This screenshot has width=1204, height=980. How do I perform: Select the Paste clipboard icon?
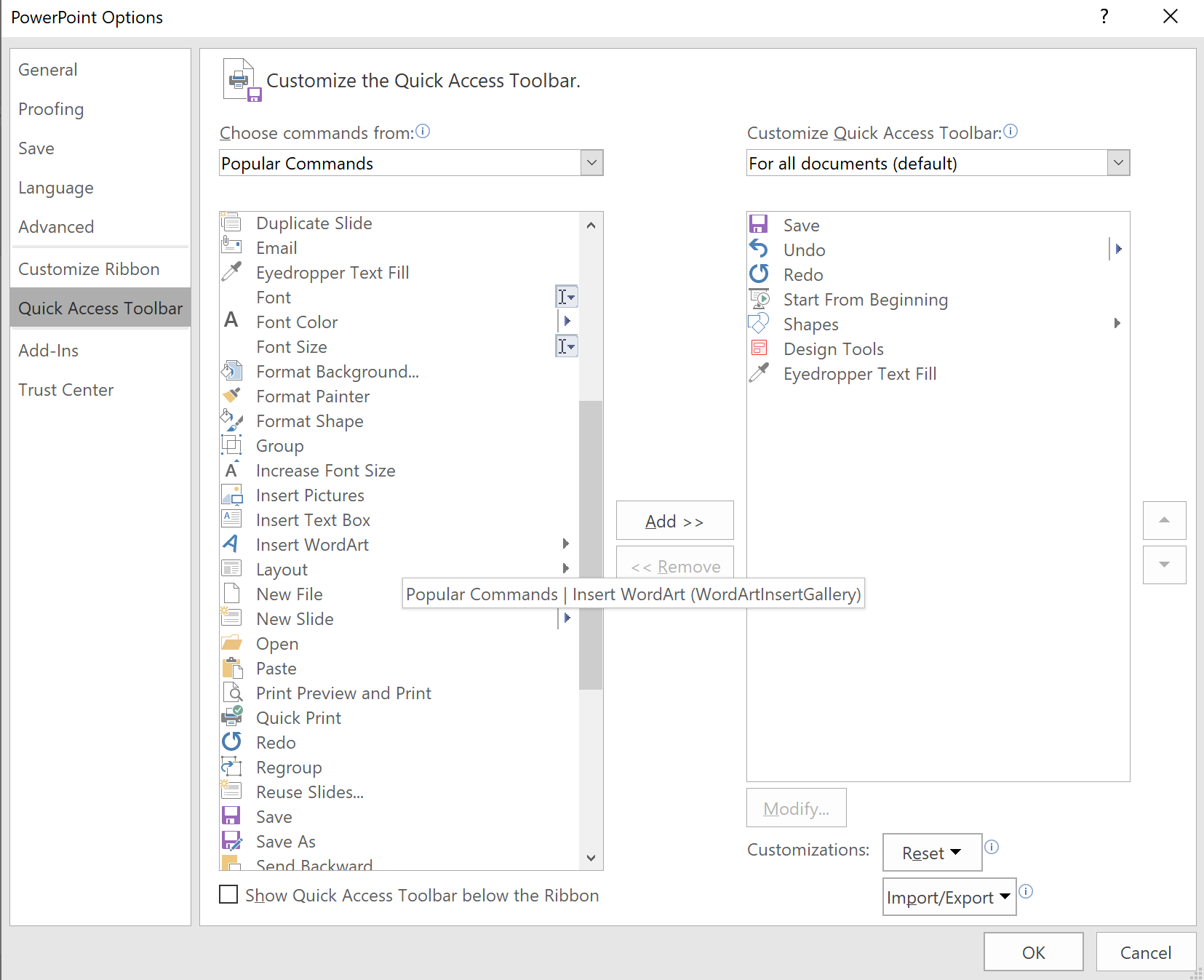pos(231,667)
